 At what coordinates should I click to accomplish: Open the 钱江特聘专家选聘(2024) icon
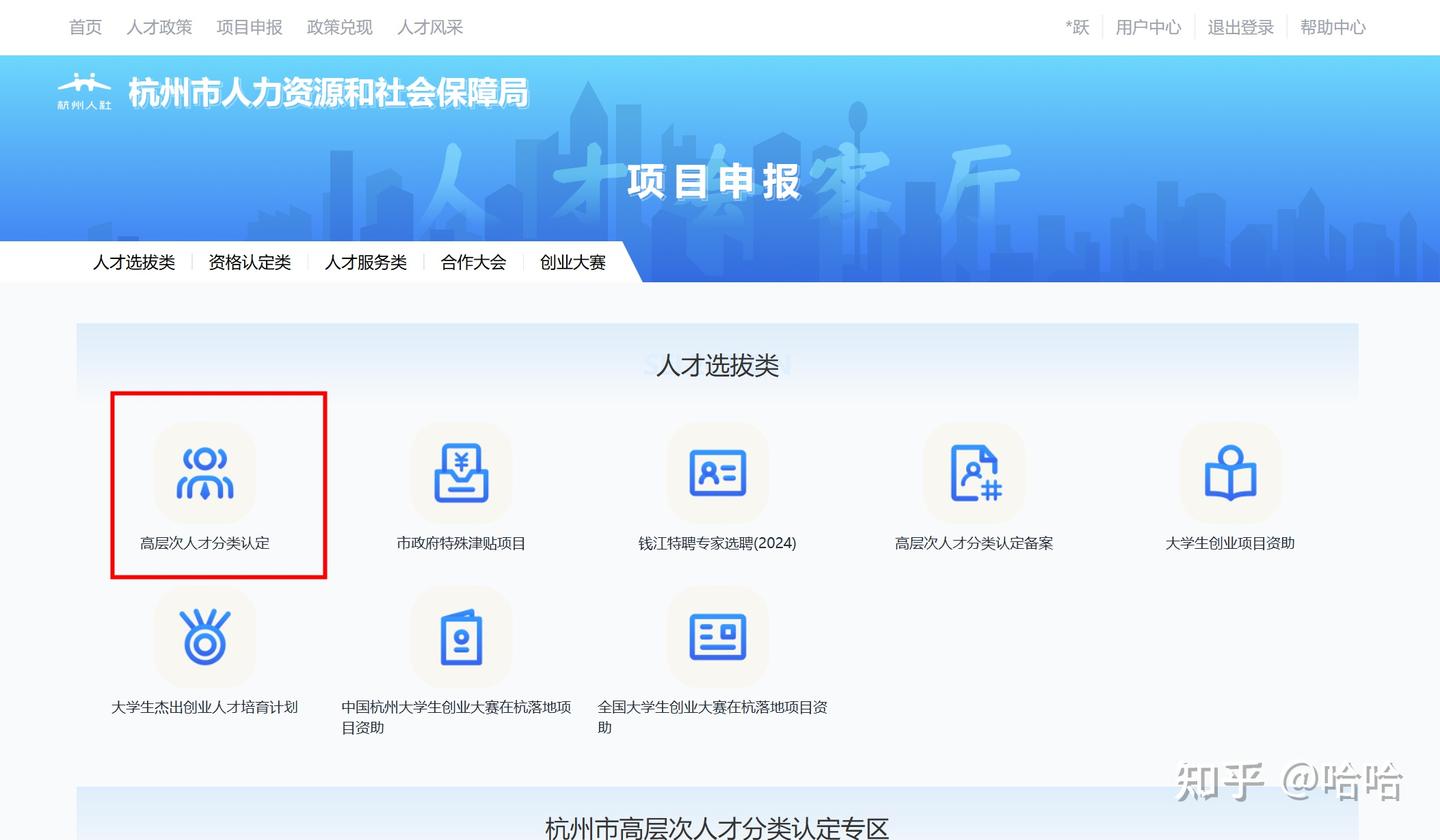pos(717,473)
